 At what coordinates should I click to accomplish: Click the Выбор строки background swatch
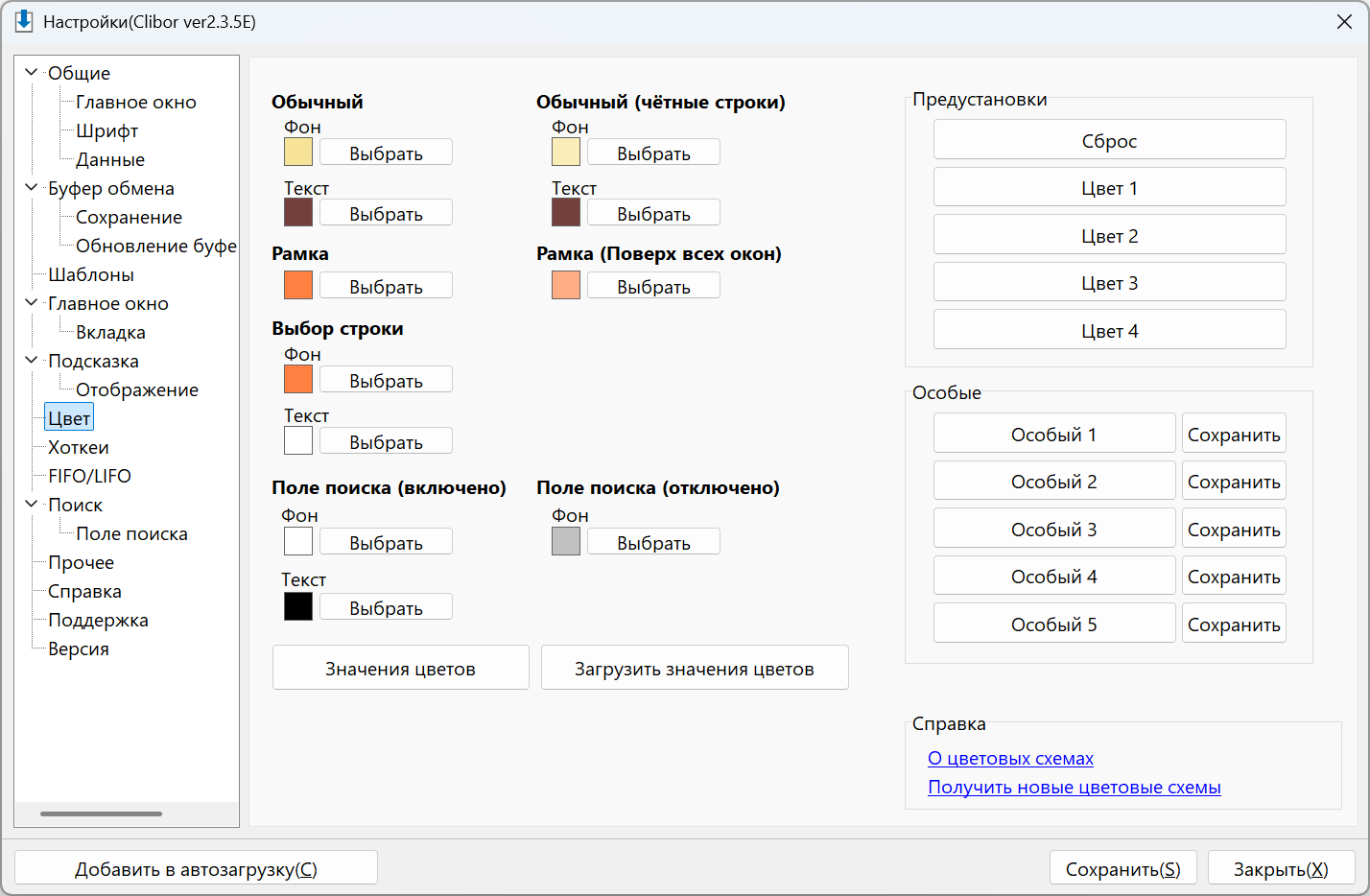pos(298,379)
